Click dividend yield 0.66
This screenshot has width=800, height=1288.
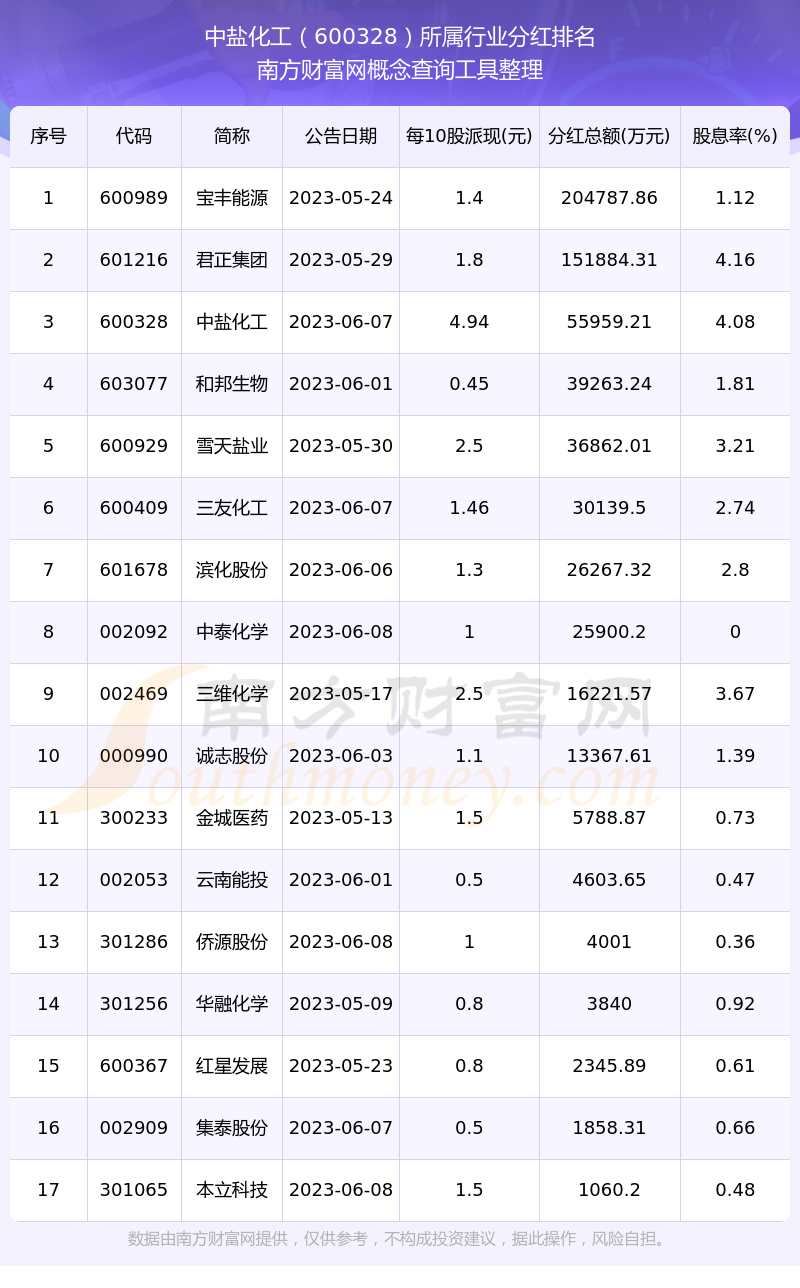(x=735, y=1128)
